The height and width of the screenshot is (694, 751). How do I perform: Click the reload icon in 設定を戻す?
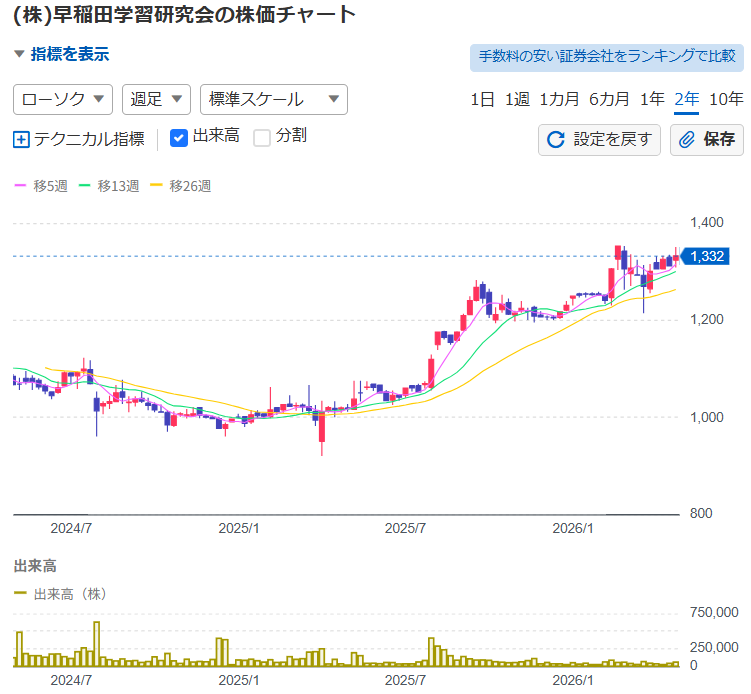pos(556,140)
